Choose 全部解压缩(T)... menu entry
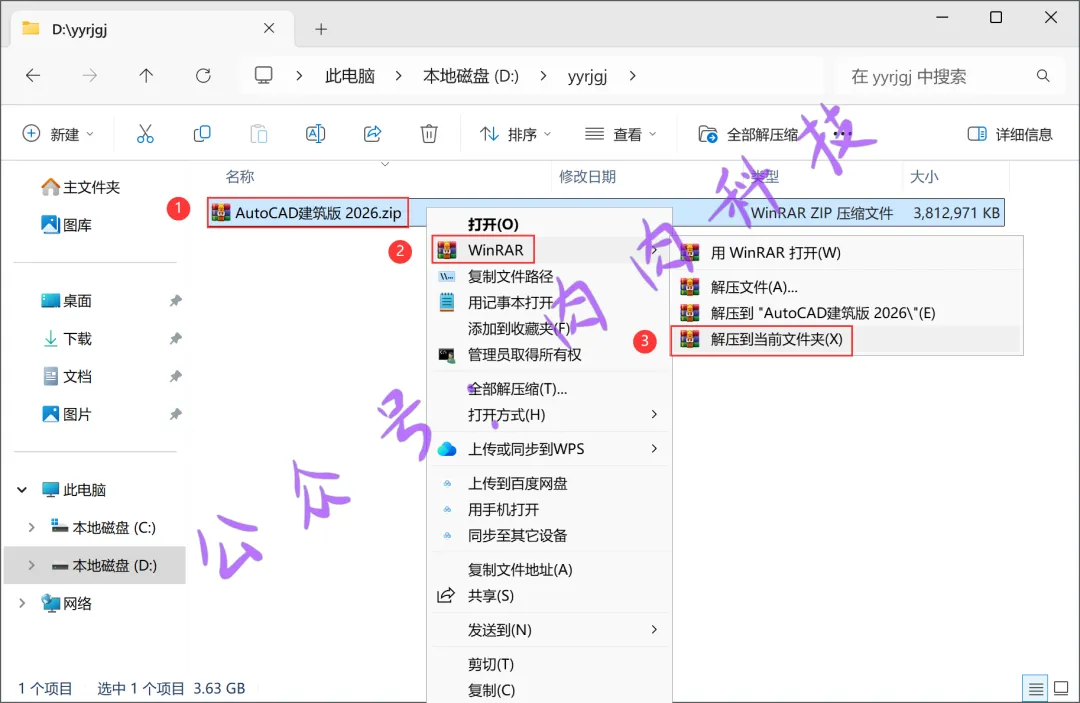The image size is (1080, 703). pos(550,389)
